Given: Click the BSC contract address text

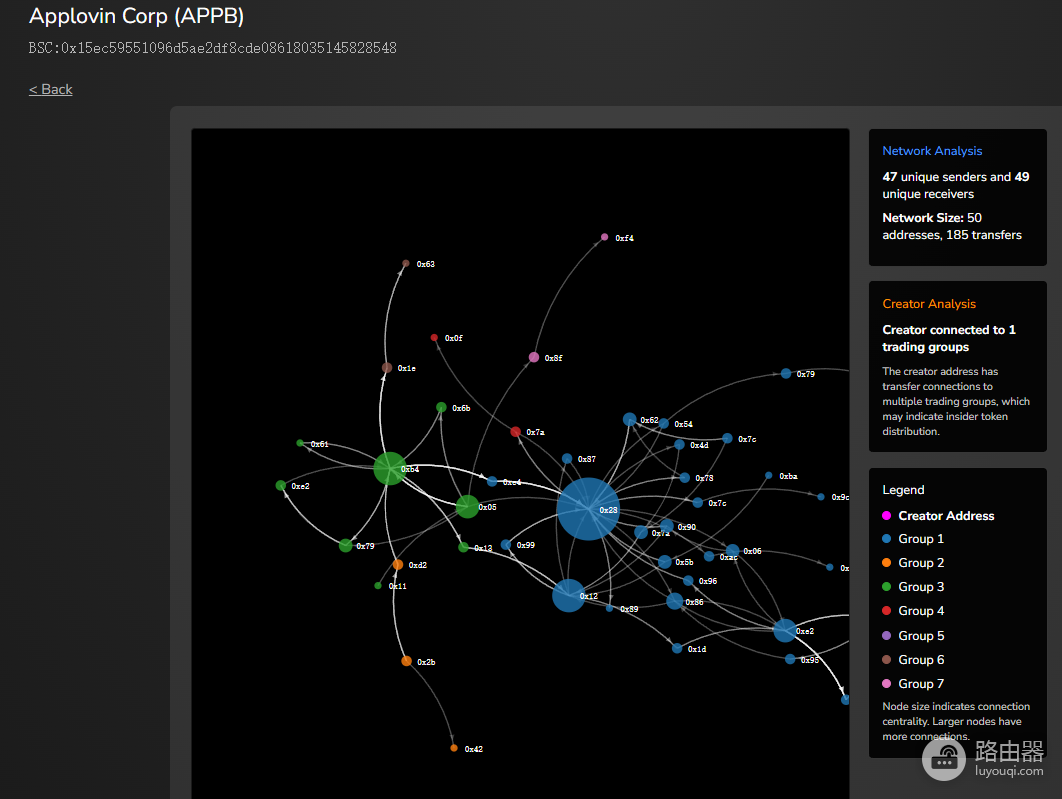Looking at the screenshot, I should [213, 48].
